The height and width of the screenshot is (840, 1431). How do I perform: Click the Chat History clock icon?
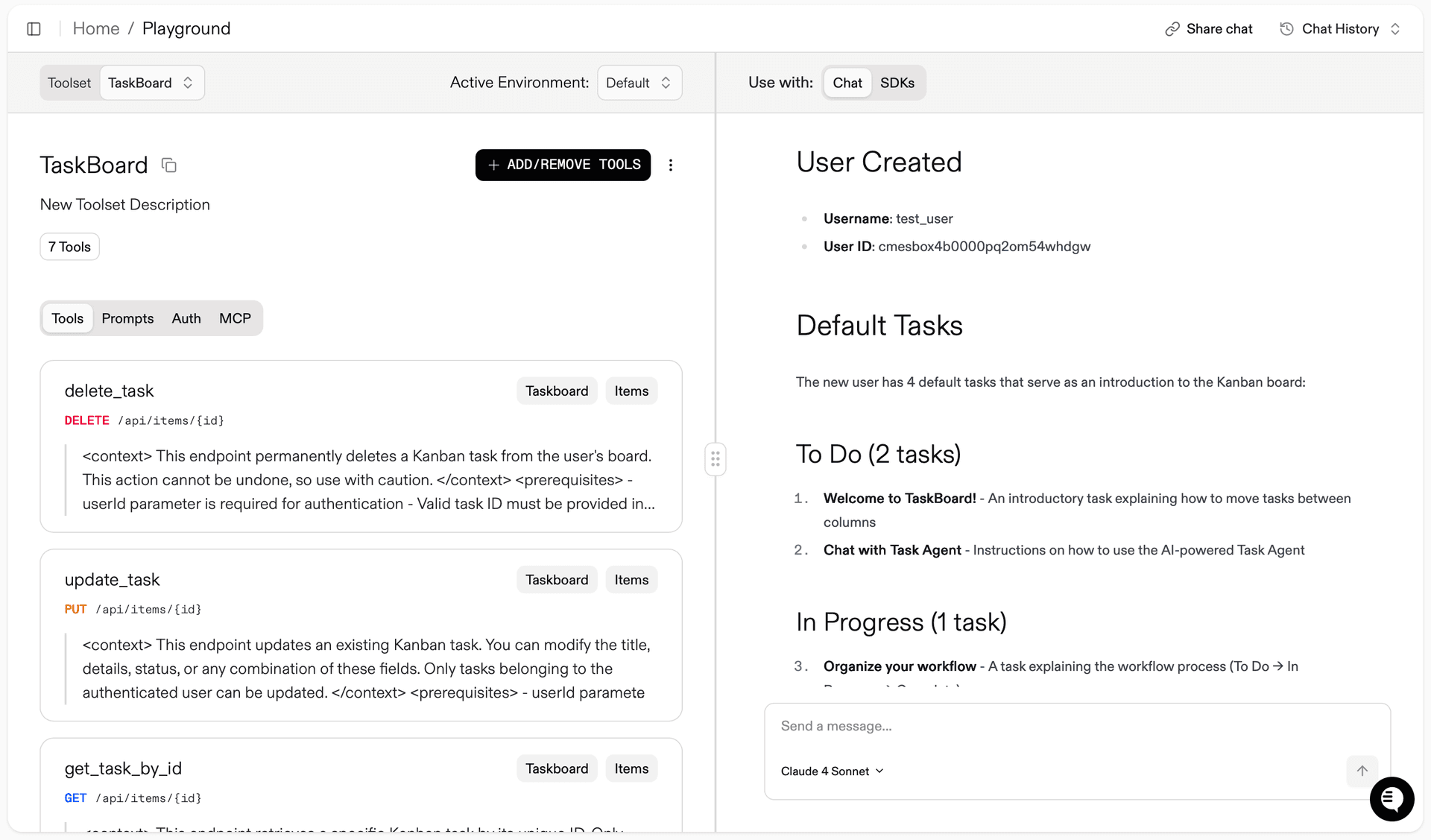pyautogui.click(x=1286, y=28)
